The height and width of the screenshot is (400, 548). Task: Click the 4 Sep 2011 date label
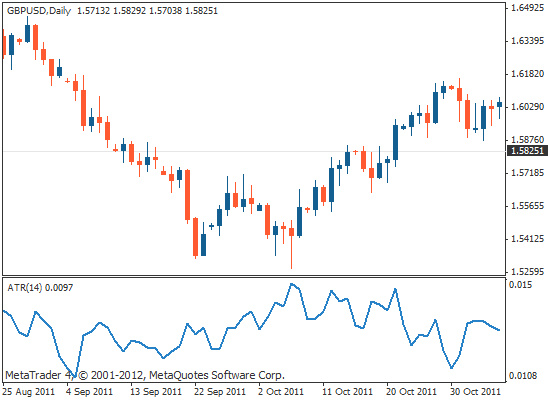point(89,392)
